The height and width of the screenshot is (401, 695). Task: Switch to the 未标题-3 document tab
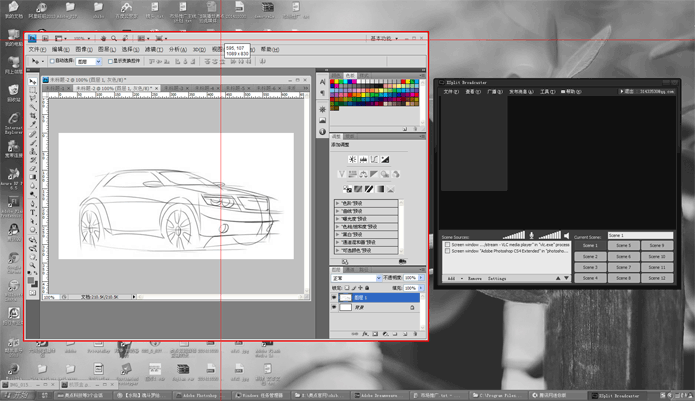(x=175, y=88)
